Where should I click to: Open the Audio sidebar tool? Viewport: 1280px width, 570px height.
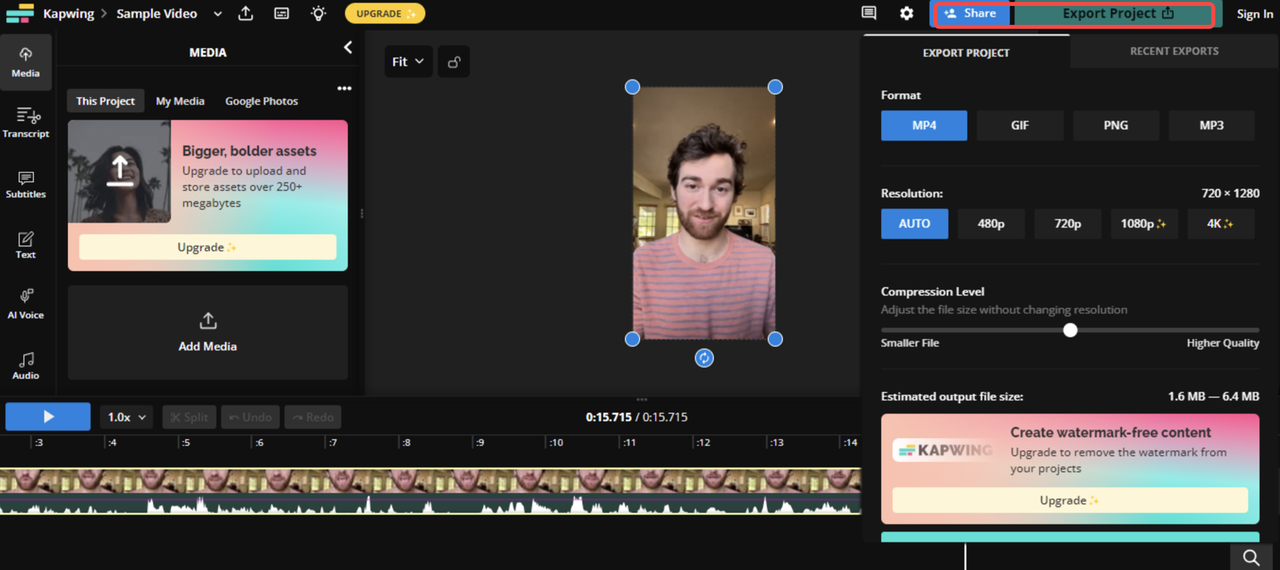tap(26, 365)
